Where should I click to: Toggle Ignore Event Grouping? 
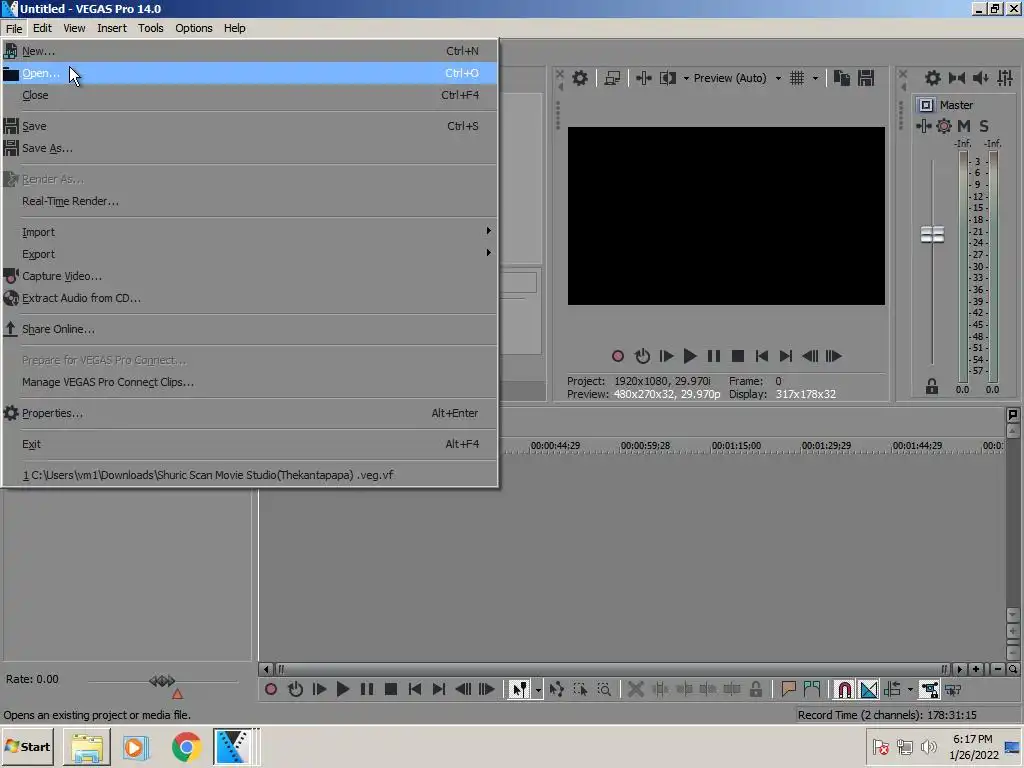[x=953, y=689]
